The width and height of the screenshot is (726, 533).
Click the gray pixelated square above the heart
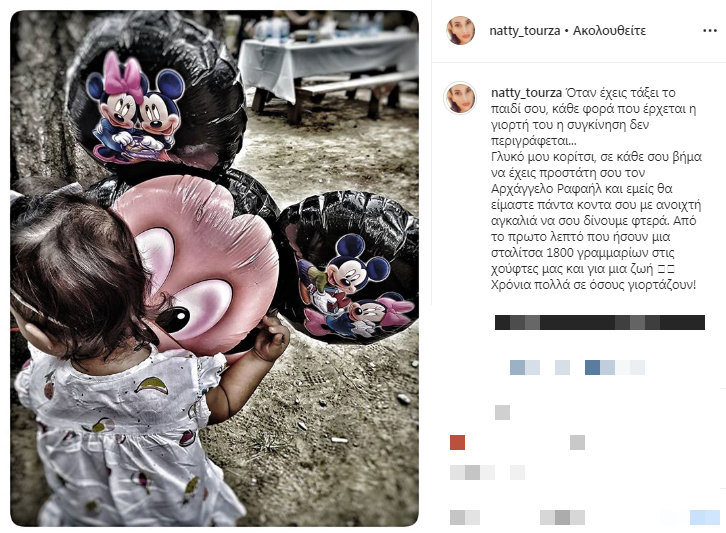point(502,412)
